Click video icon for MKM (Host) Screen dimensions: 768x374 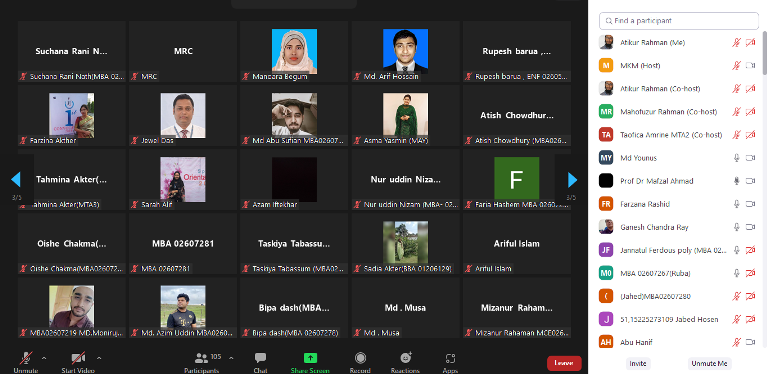750,66
